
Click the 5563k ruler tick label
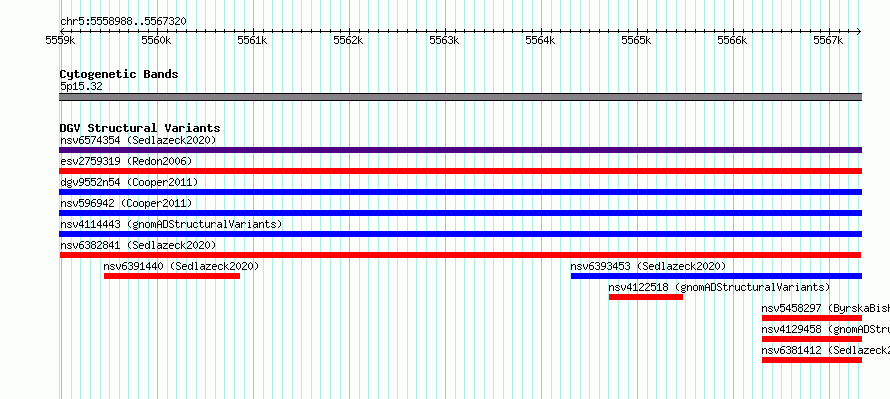(x=444, y=41)
